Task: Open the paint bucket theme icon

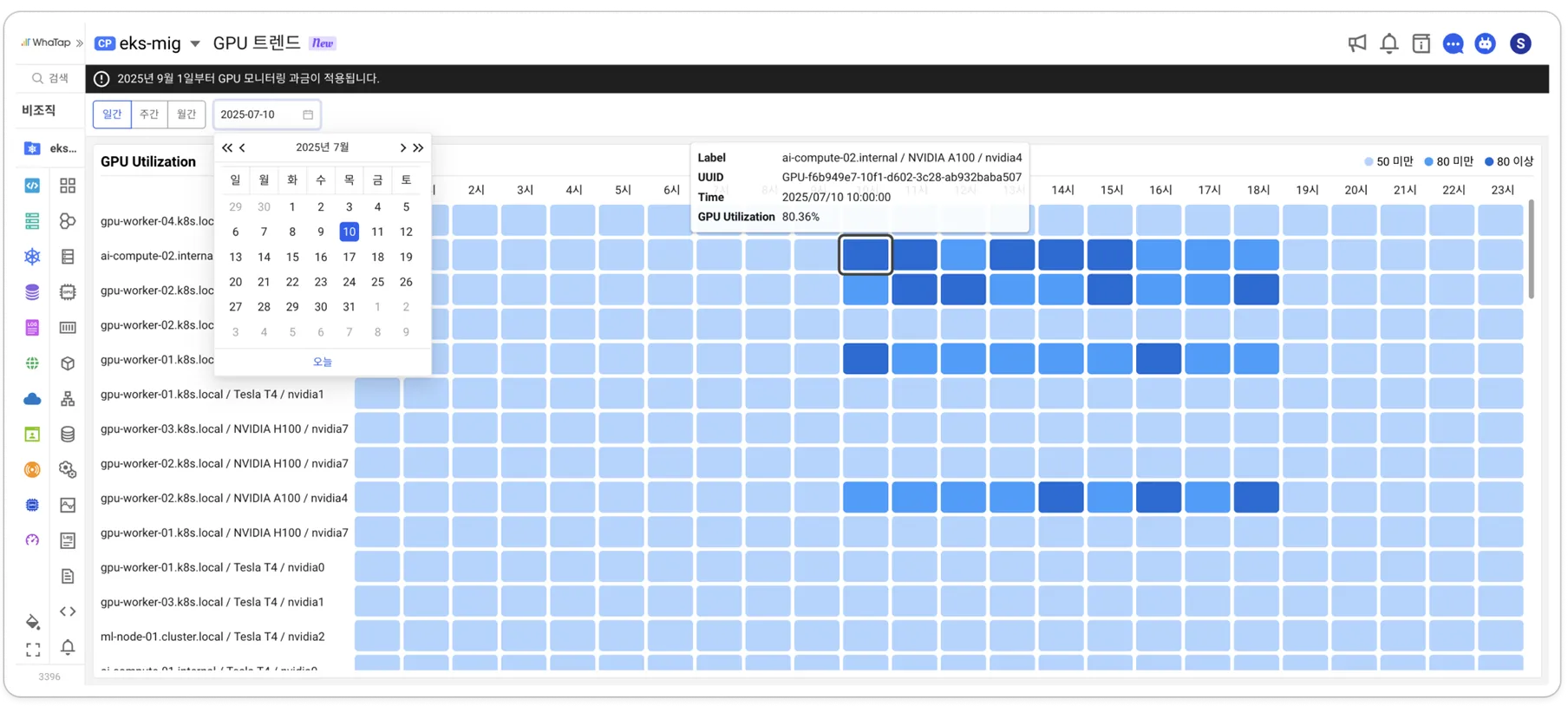Action: click(33, 622)
